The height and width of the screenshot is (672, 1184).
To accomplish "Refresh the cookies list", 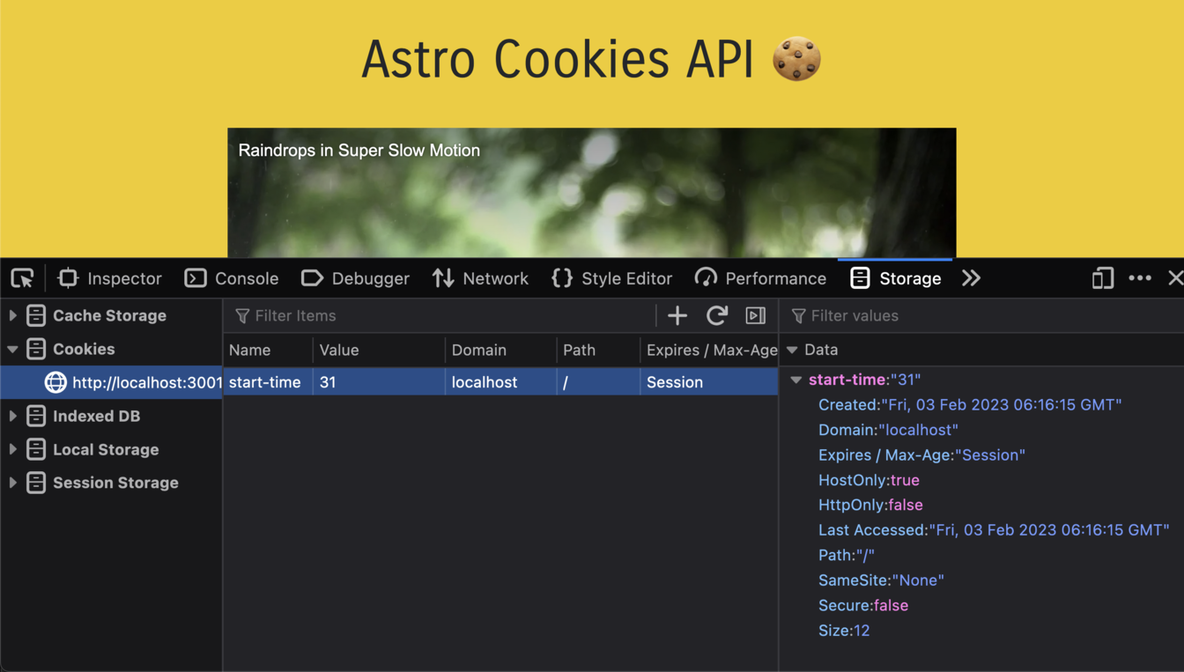I will pos(717,315).
